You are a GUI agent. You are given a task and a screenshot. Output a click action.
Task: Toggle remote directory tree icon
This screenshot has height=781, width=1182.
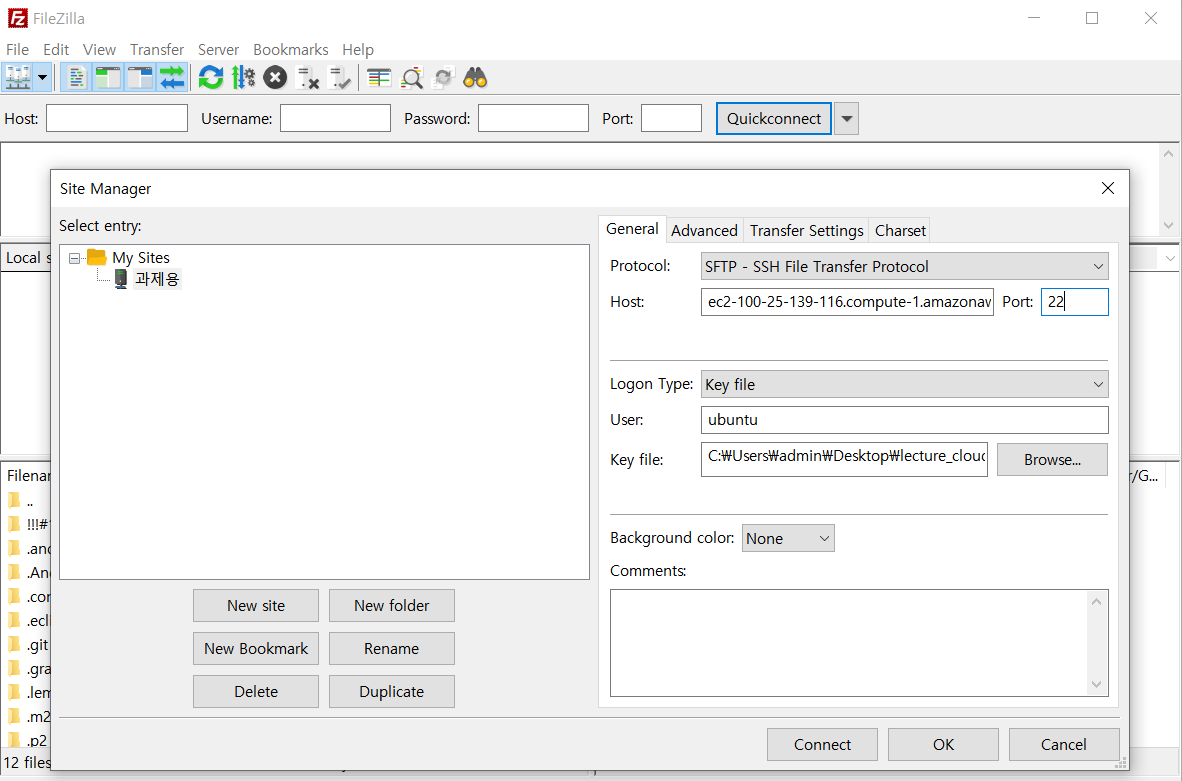pyautogui.click(x=140, y=78)
